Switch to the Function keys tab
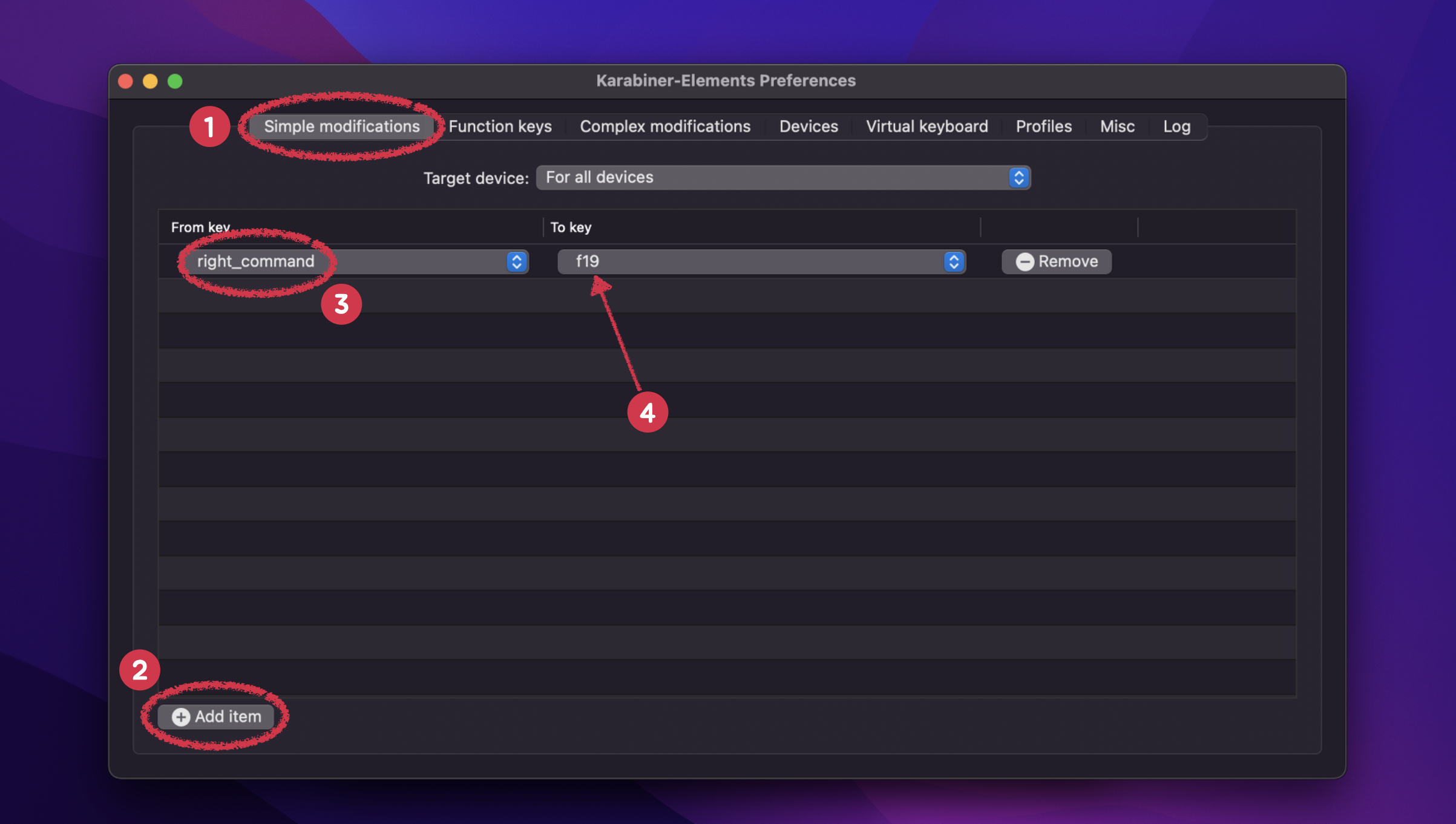The width and height of the screenshot is (1456, 824). click(500, 126)
